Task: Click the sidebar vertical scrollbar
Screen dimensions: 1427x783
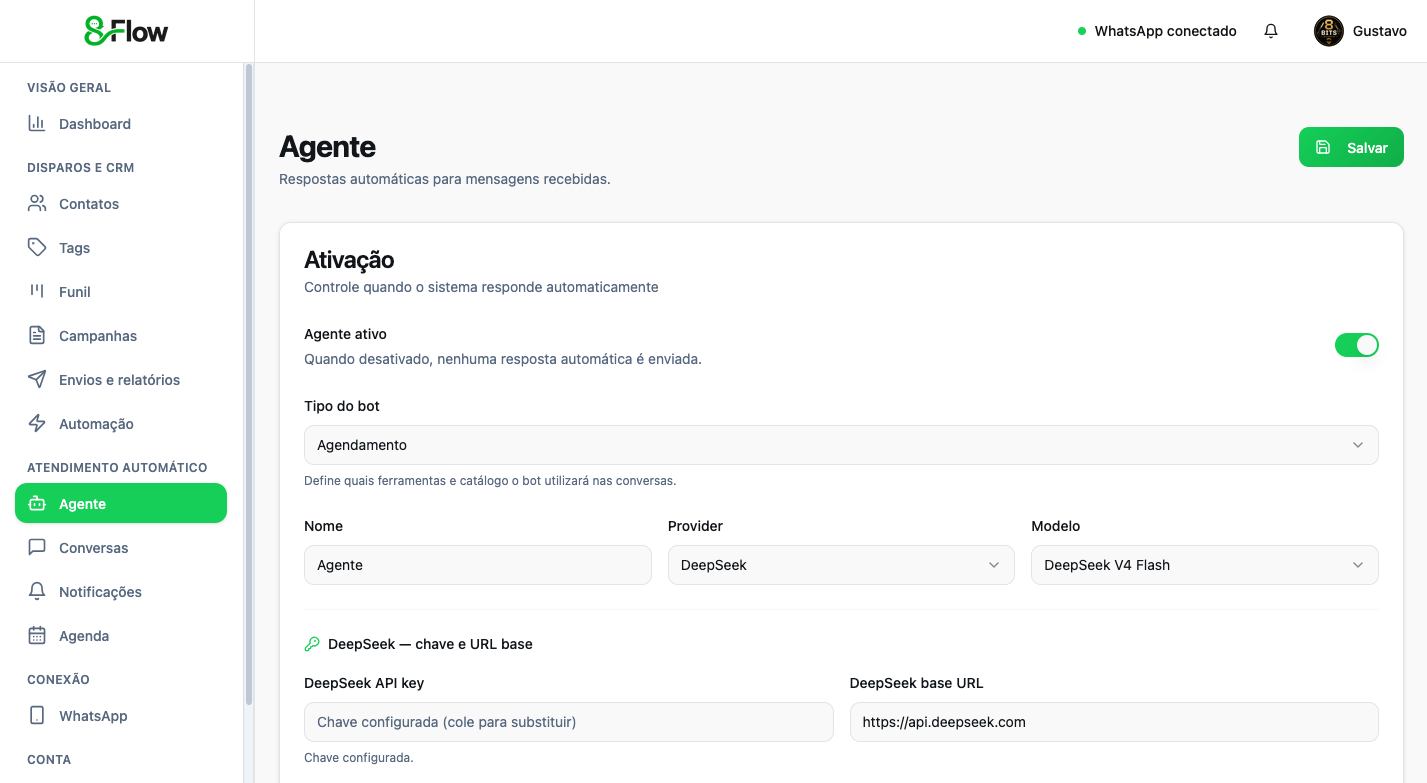Action: coord(248,385)
